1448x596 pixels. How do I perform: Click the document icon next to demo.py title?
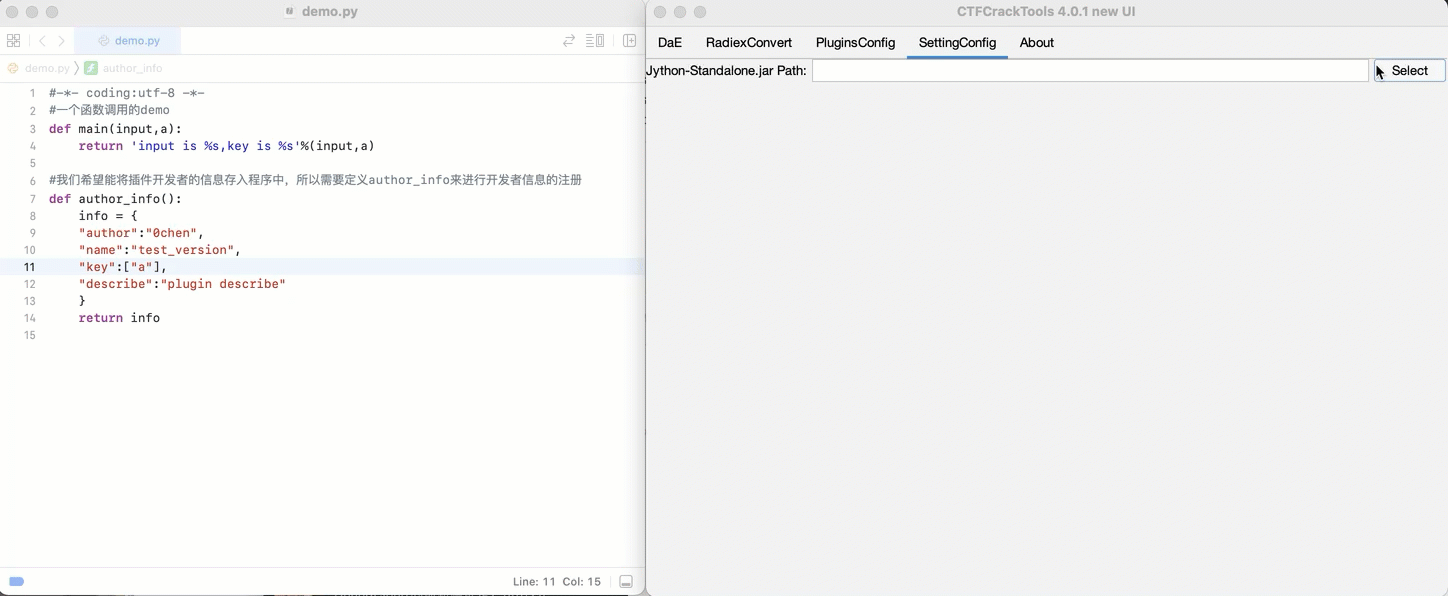[x=290, y=12]
